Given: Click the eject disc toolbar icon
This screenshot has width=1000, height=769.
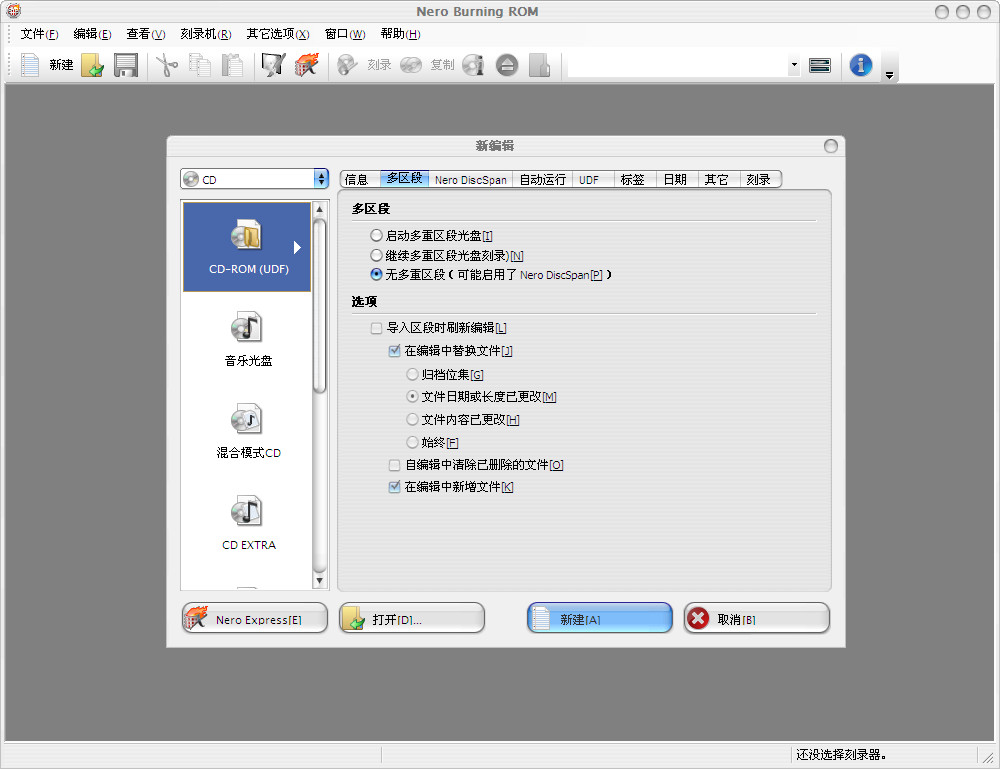Looking at the screenshot, I should point(507,65).
